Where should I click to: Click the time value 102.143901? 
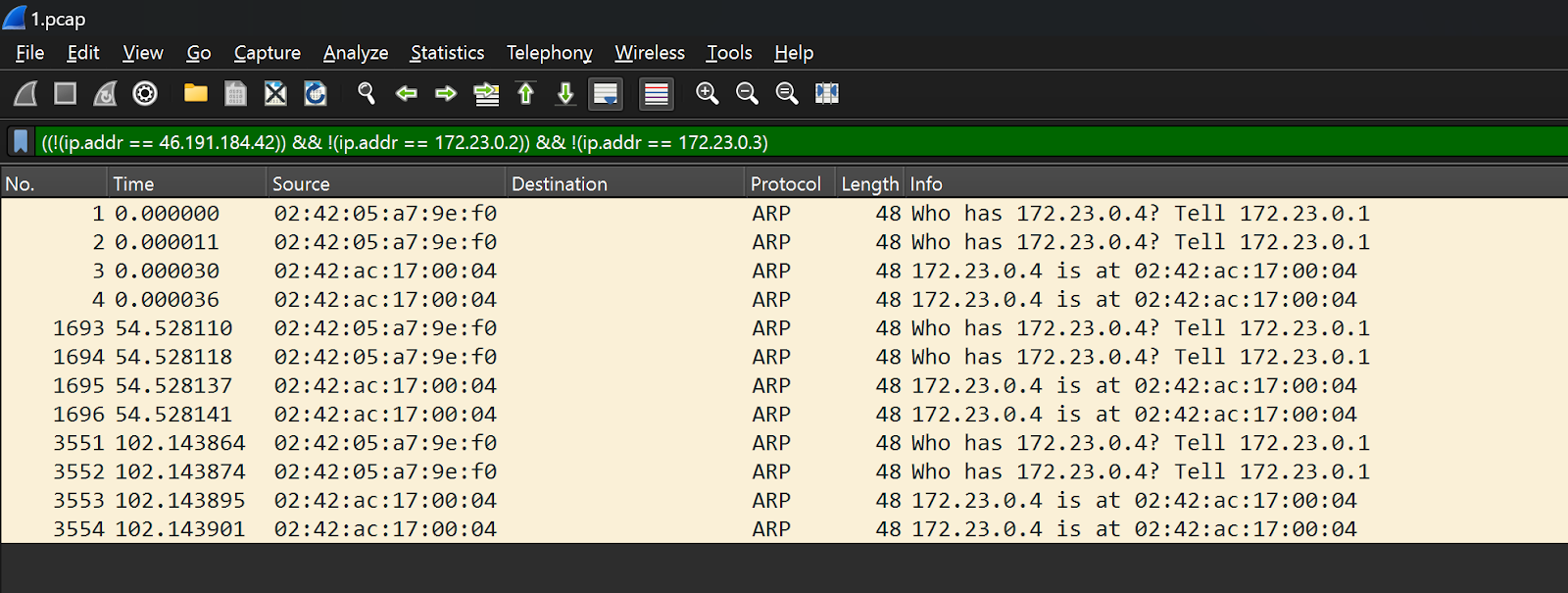click(180, 529)
